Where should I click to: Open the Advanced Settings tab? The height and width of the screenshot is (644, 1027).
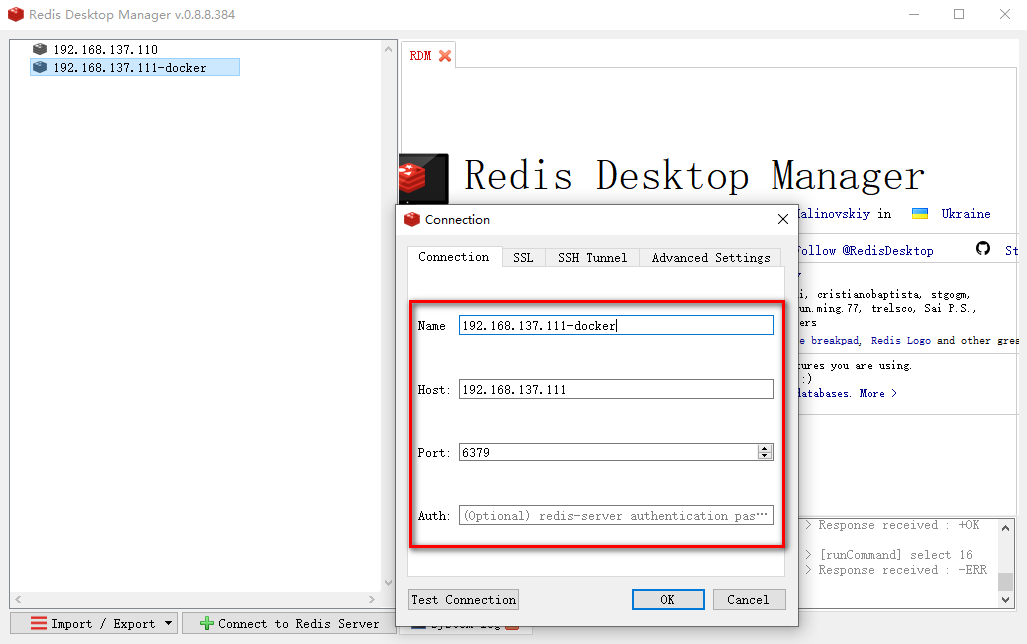tap(711, 257)
